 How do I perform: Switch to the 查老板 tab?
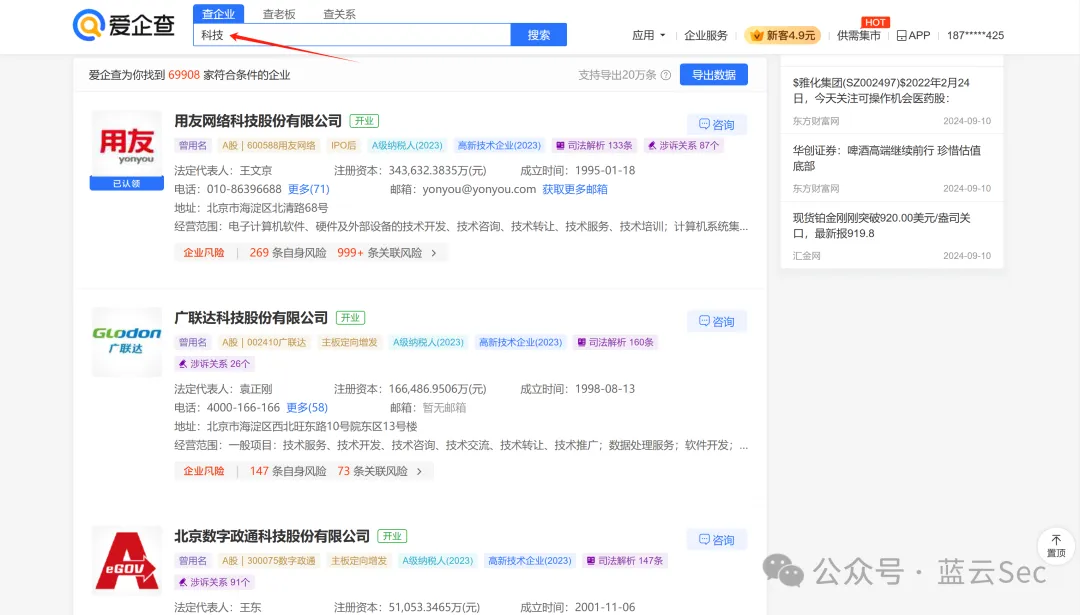279,14
